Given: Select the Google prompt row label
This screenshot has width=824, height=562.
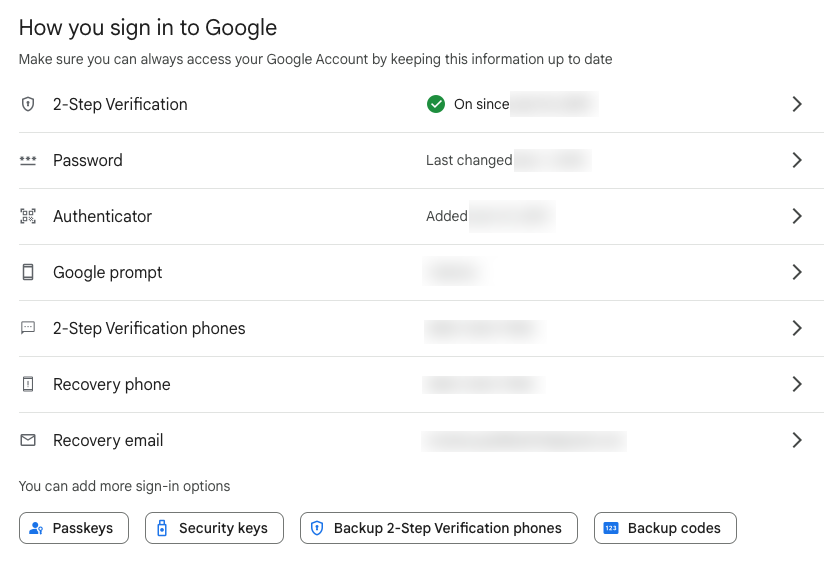Looking at the screenshot, I should click(x=108, y=272).
